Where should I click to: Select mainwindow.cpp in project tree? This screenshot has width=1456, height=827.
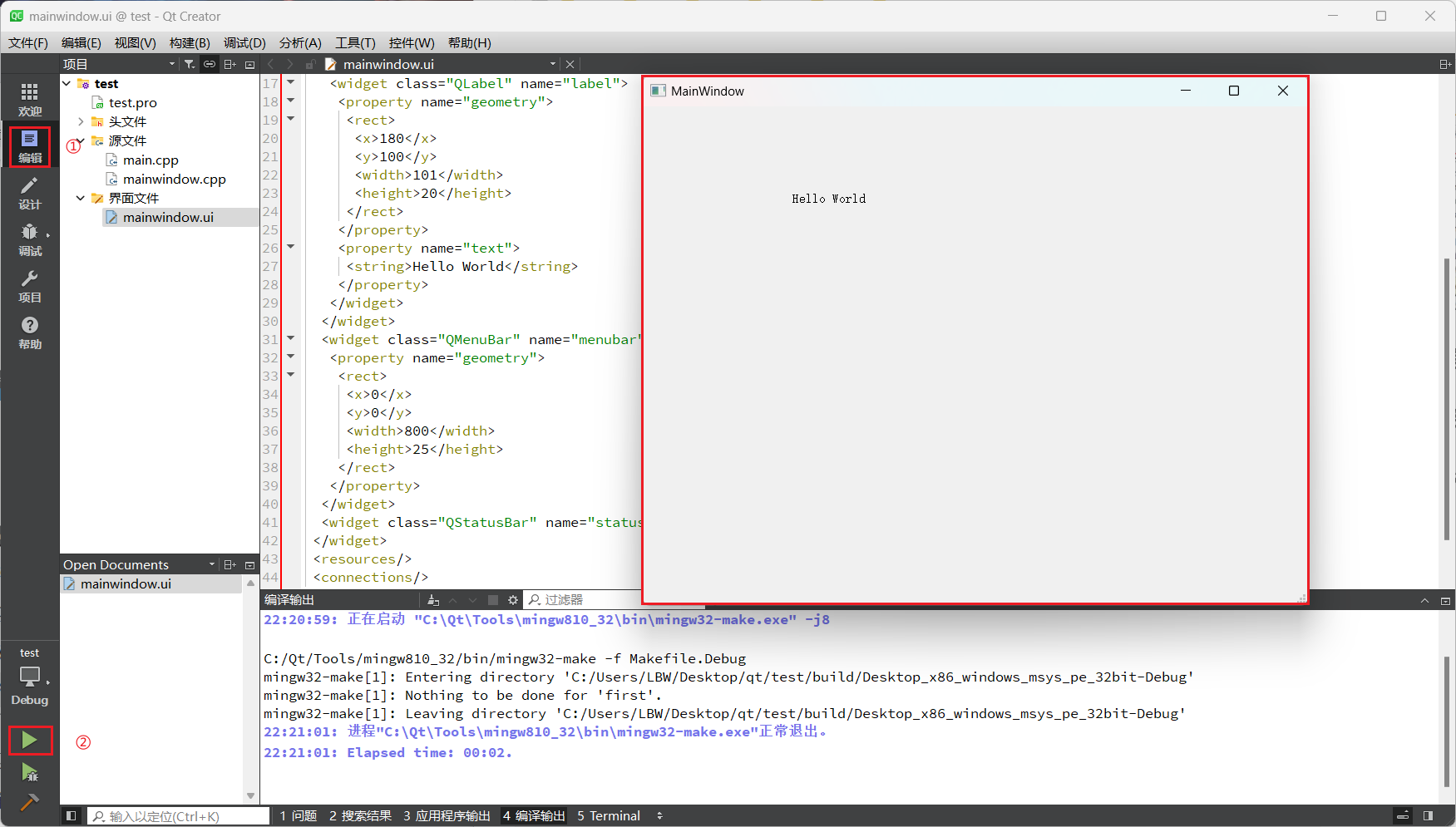pos(175,179)
